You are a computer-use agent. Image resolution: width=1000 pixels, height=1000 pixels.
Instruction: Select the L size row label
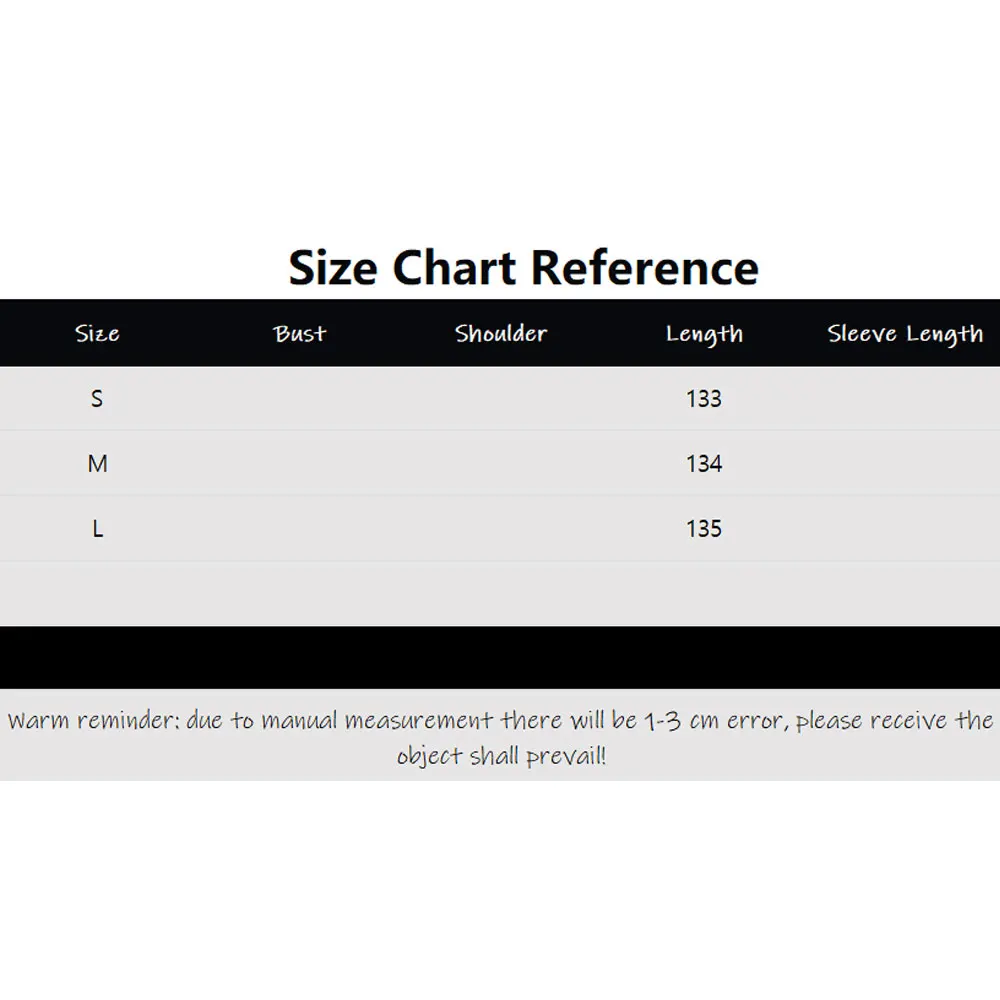97,529
